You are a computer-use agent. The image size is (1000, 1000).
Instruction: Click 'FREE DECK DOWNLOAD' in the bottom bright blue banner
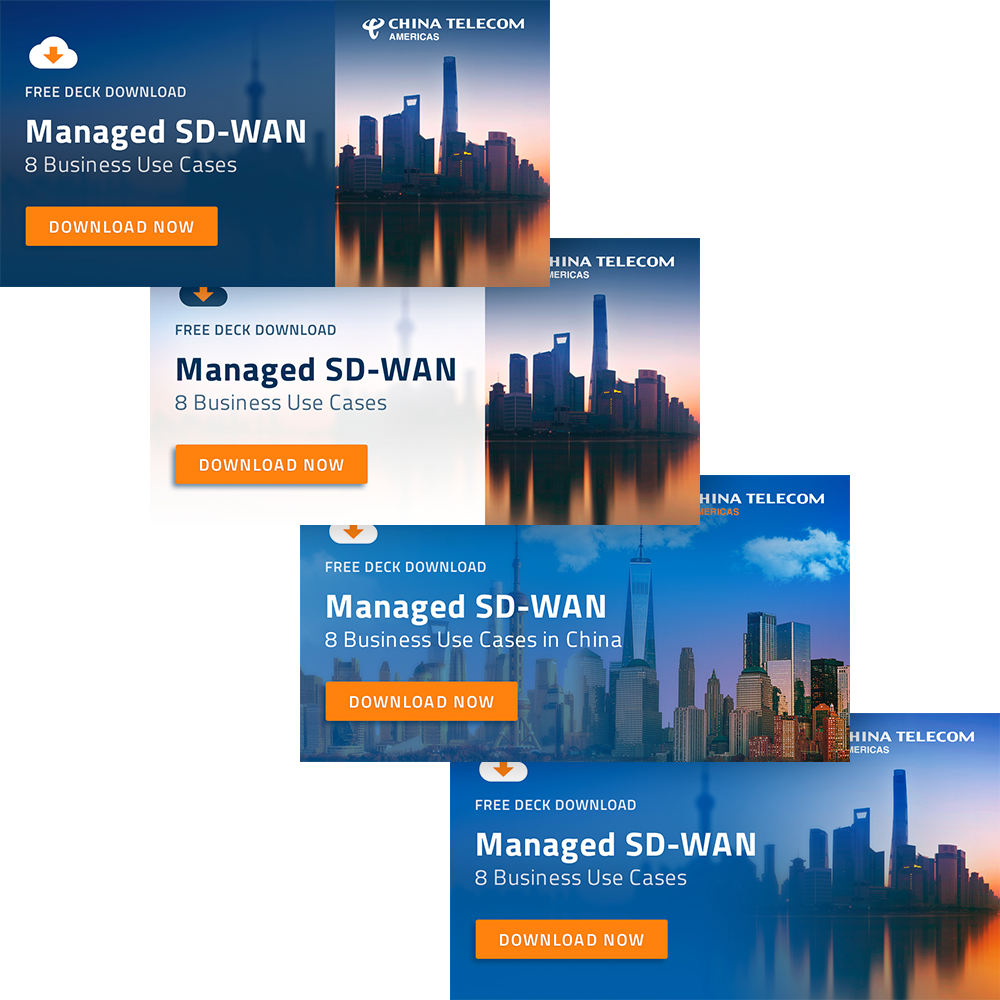coord(555,805)
